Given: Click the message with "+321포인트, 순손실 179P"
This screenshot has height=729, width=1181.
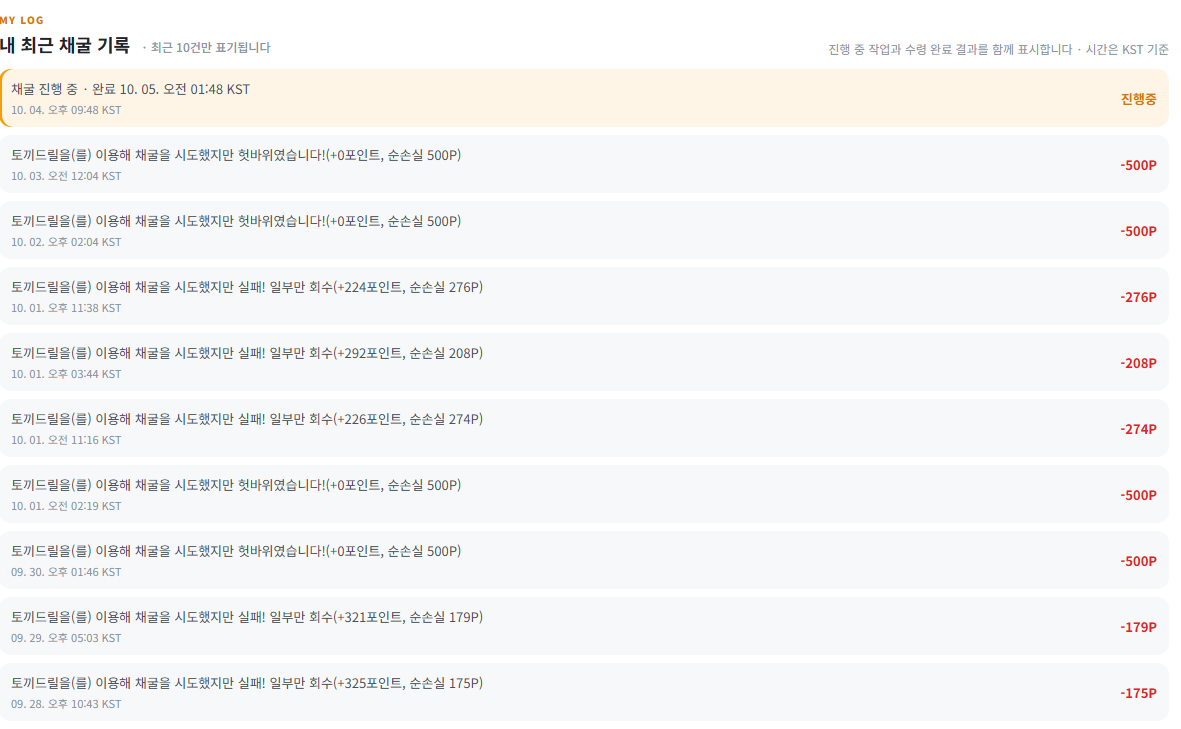Looking at the screenshot, I should pyautogui.click(x=247, y=618).
